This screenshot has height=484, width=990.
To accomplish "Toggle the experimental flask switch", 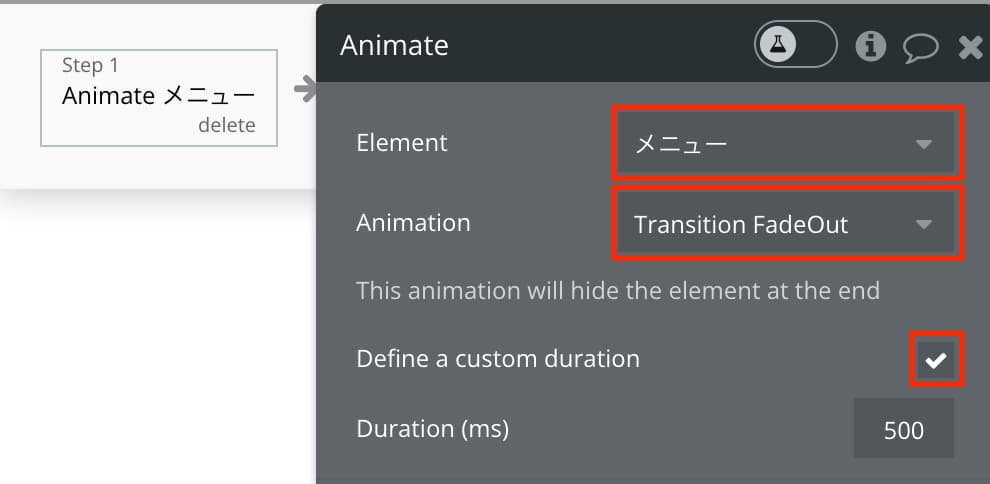I will [796, 44].
